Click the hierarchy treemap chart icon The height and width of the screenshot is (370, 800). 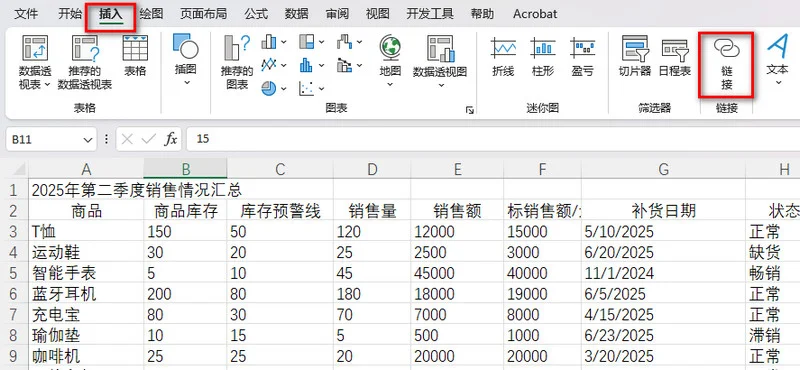307,41
